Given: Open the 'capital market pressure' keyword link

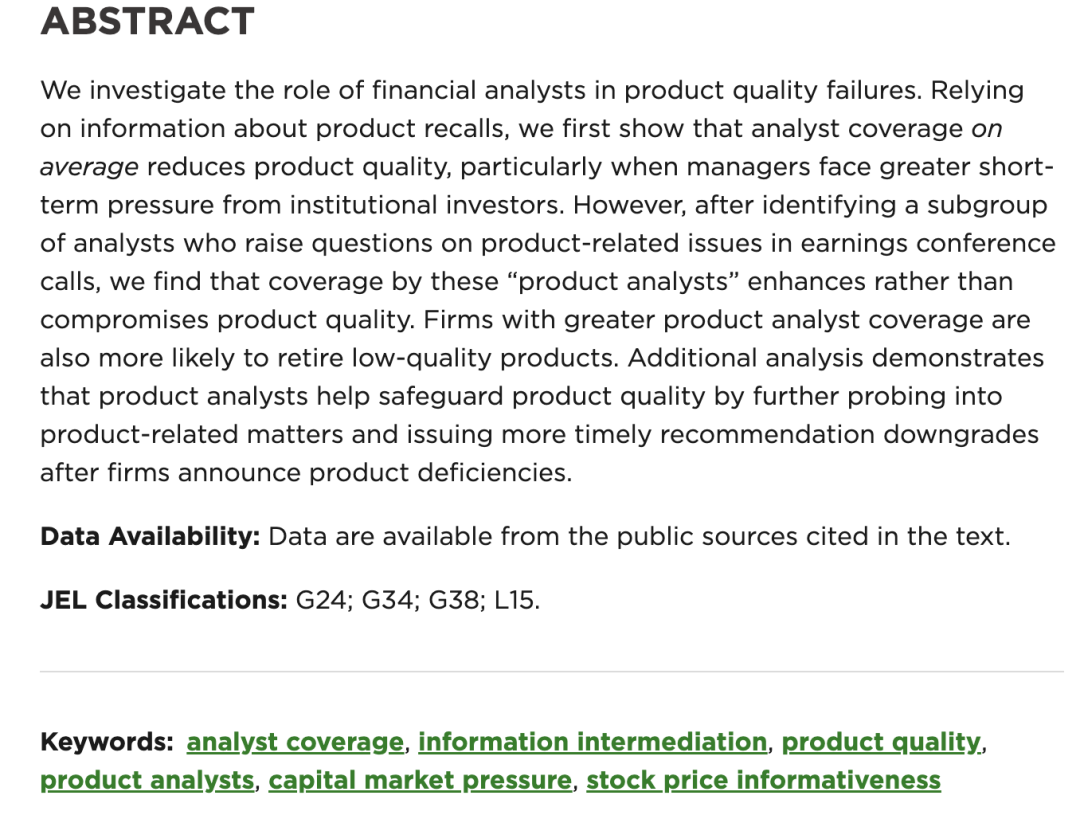Looking at the screenshot, I should coord(420,780).
